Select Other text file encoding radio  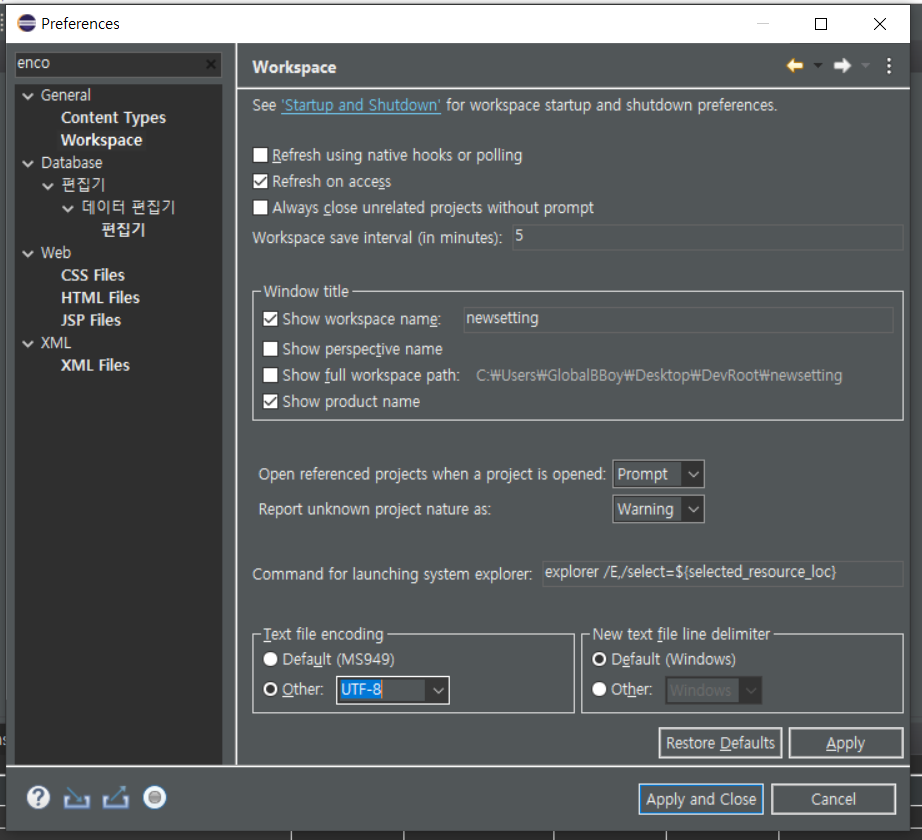pos(270,689)
